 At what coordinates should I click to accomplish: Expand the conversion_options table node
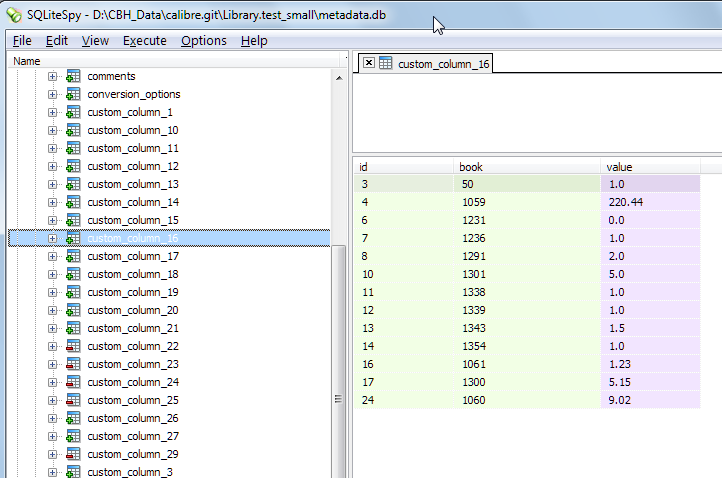(52, 94)
